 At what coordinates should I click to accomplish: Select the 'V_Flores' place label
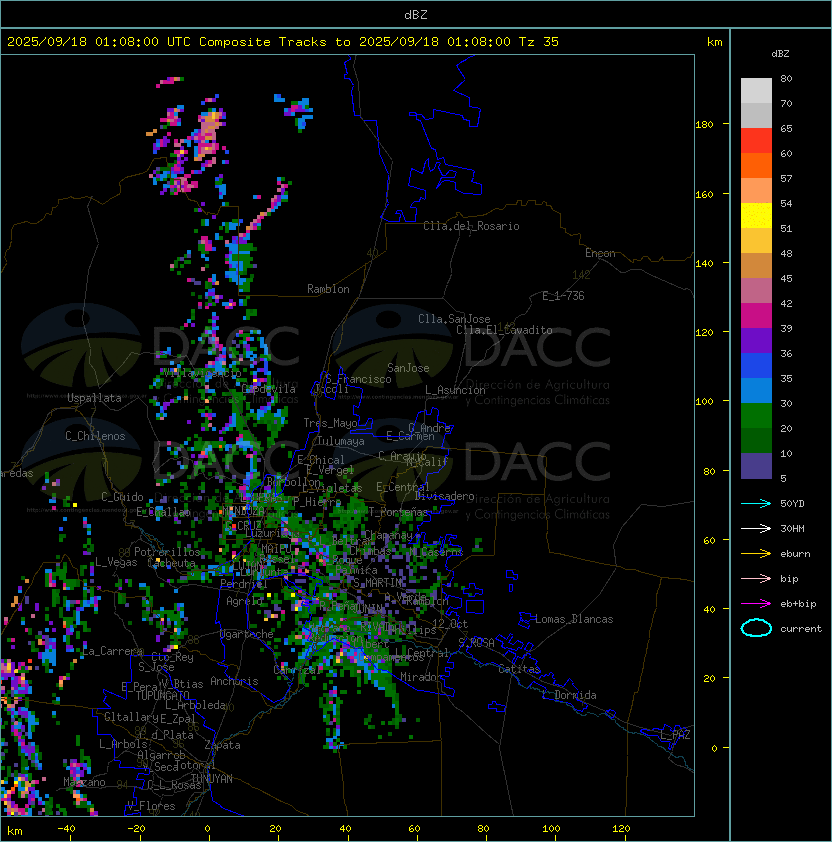151,806
